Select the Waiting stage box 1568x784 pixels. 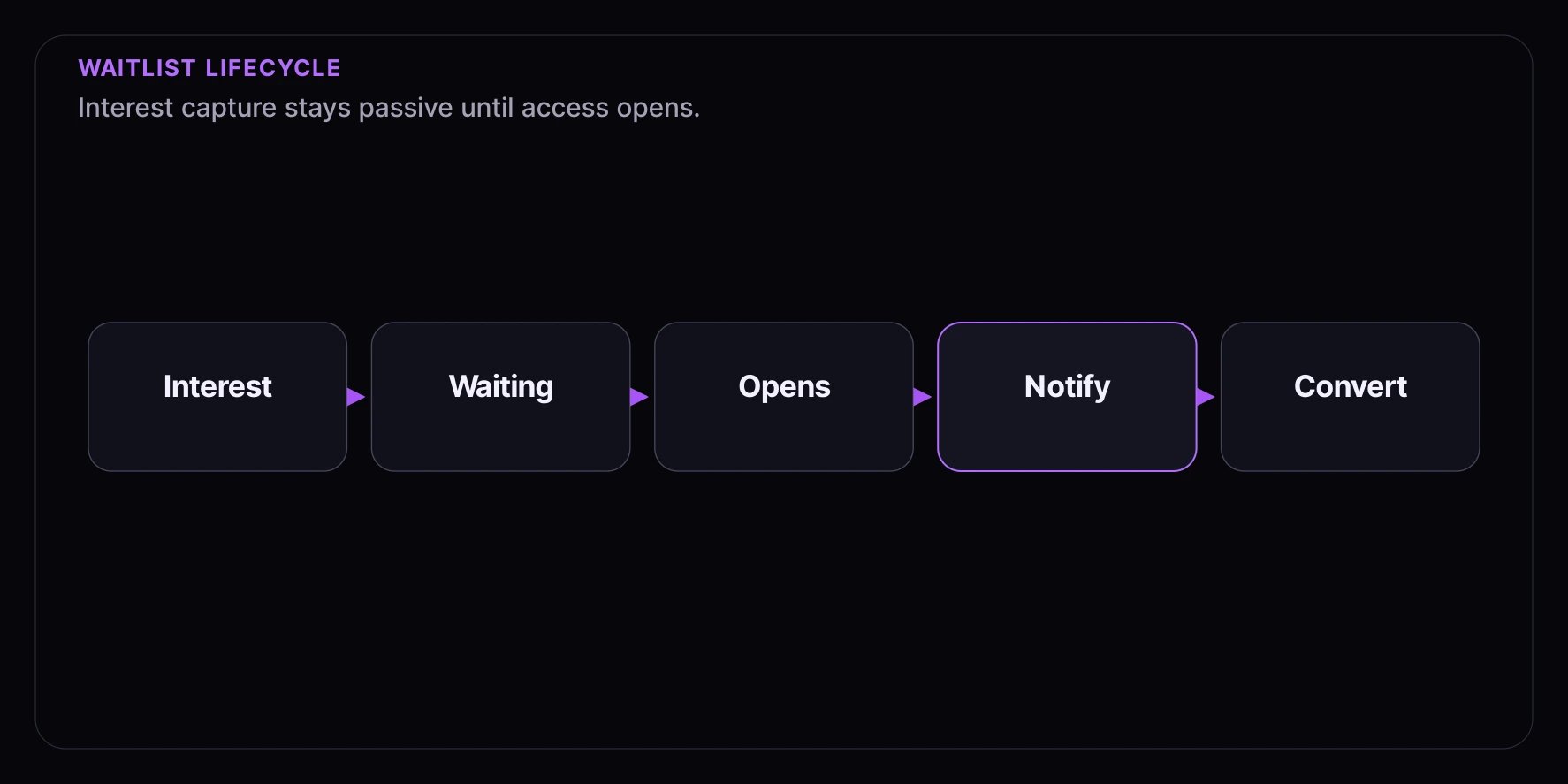(500, 397)
